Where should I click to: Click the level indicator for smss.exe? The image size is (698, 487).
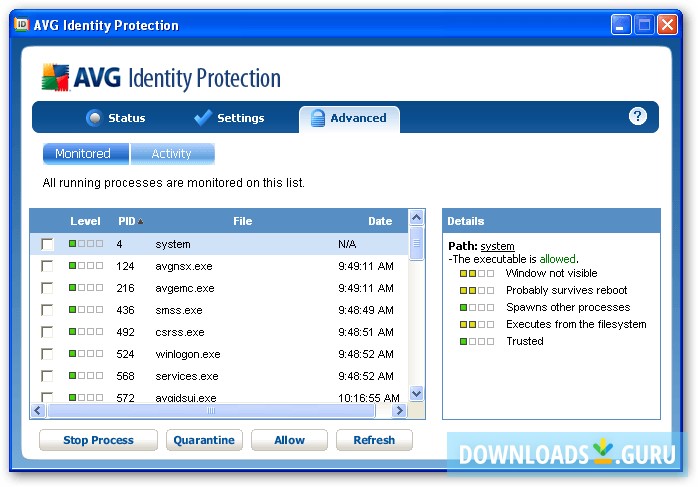pos(86,309)
